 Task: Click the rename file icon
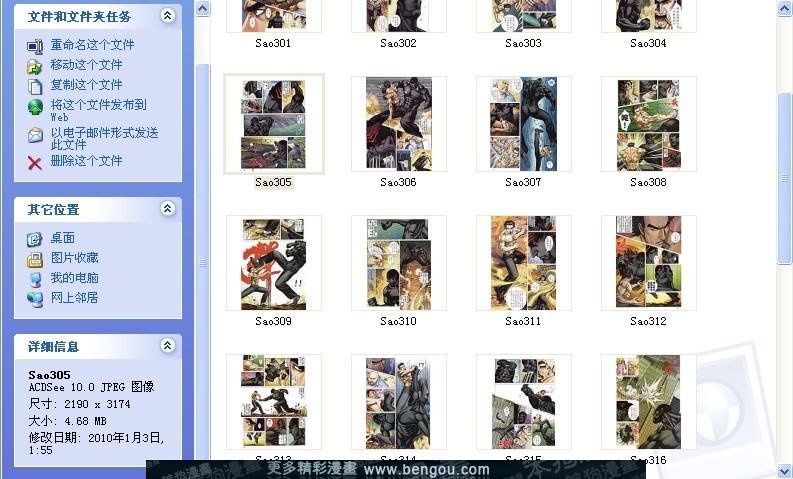[x=35, y=46]
